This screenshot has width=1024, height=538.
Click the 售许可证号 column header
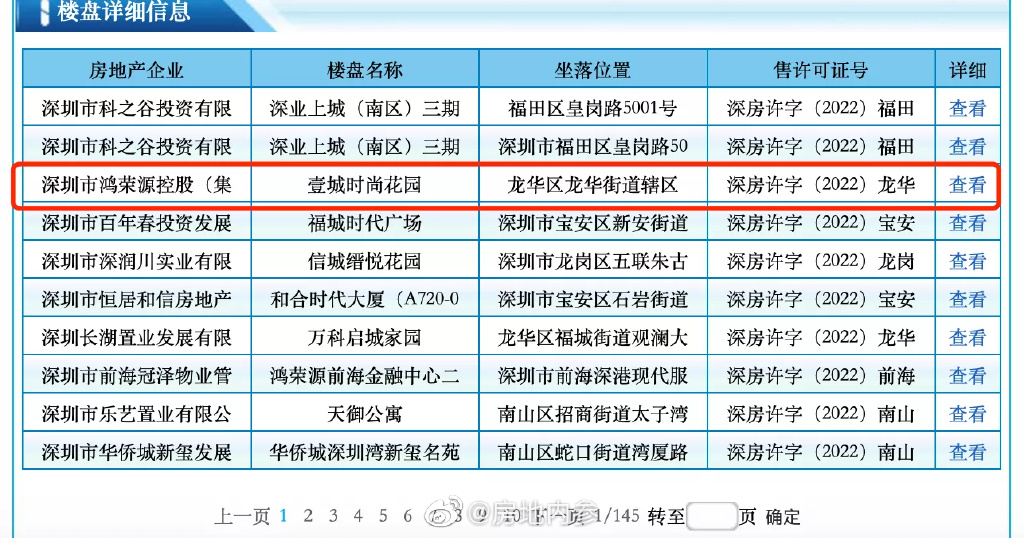click(x=821, y=71)
